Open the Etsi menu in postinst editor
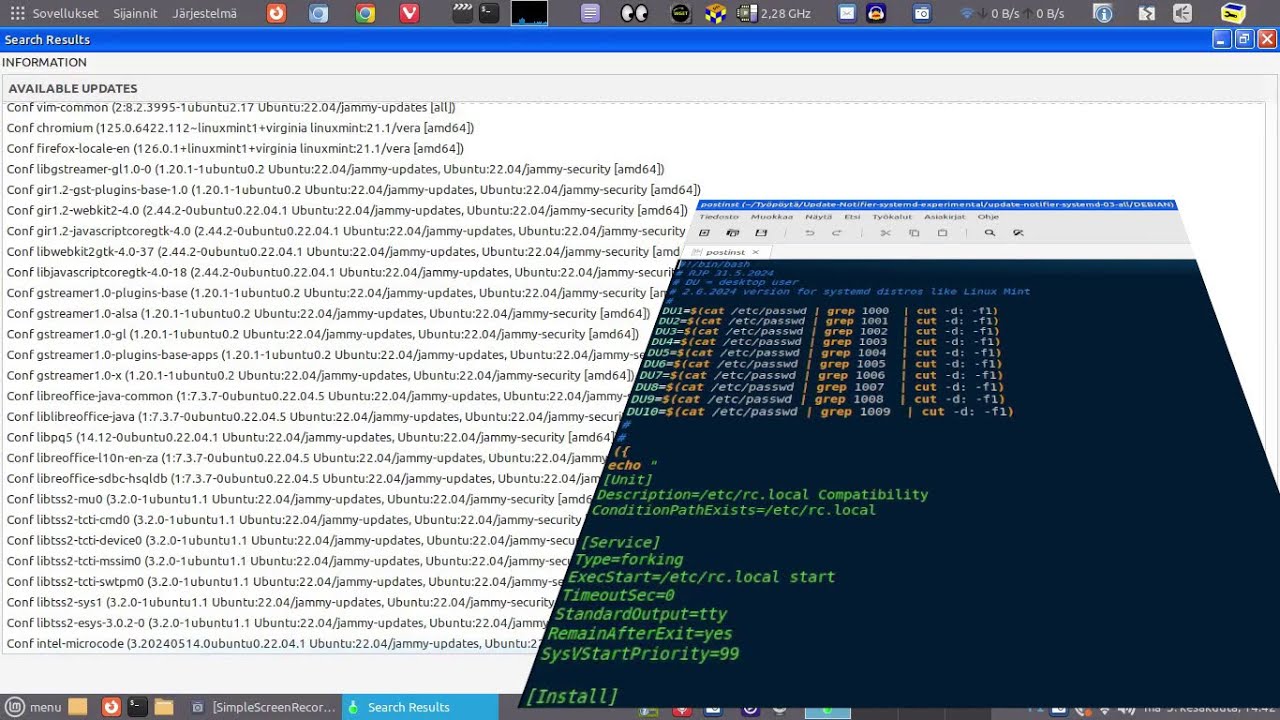1280x720 pixels. pos(852,216)
